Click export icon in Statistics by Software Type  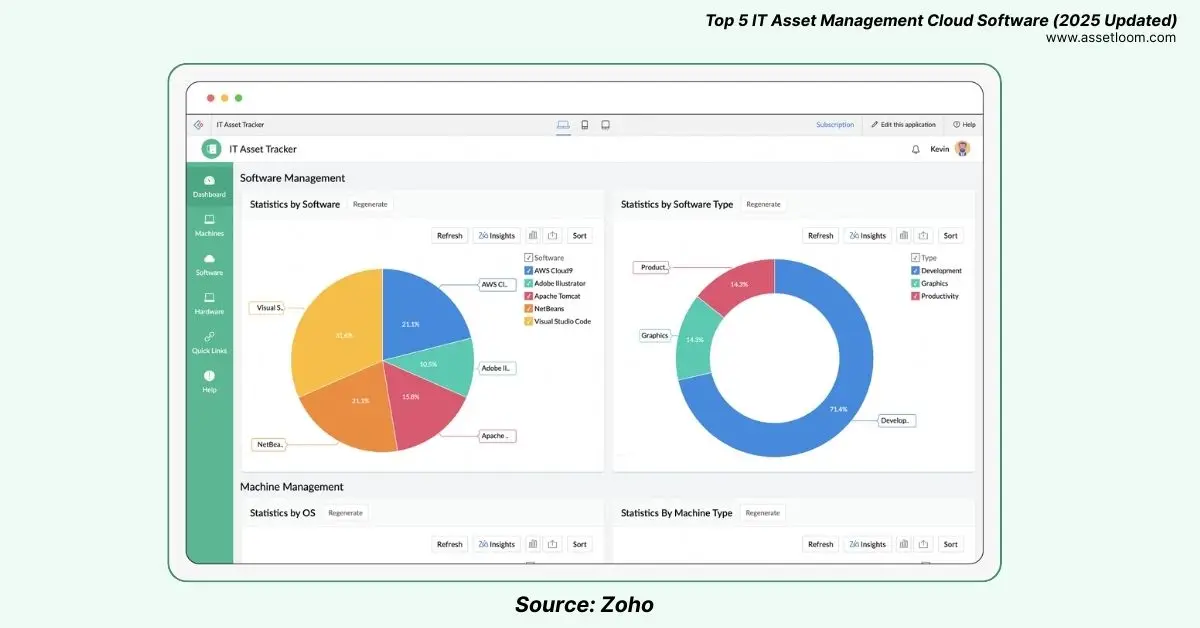pyautogui.click(x=924, y=236)
